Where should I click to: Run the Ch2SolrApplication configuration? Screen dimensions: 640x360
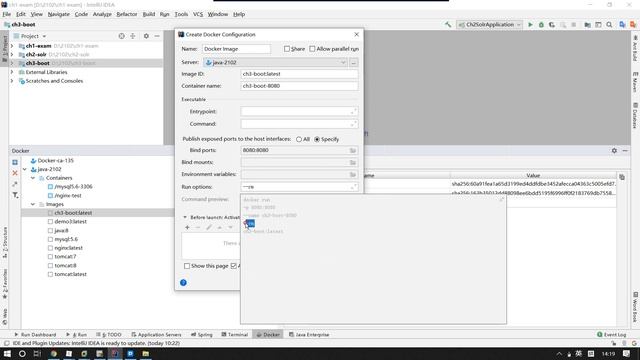(530, 25)
